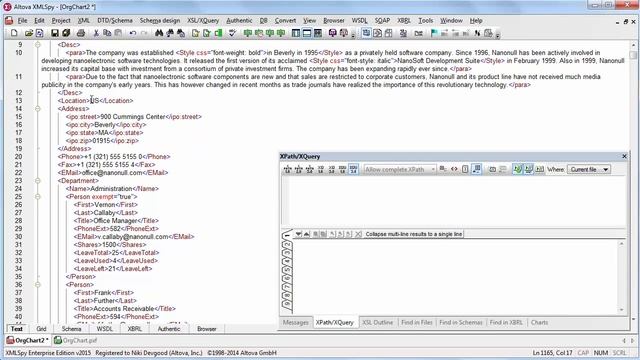Click the Location text US on line 13
The image size is (640, 360).
[95, 100]
